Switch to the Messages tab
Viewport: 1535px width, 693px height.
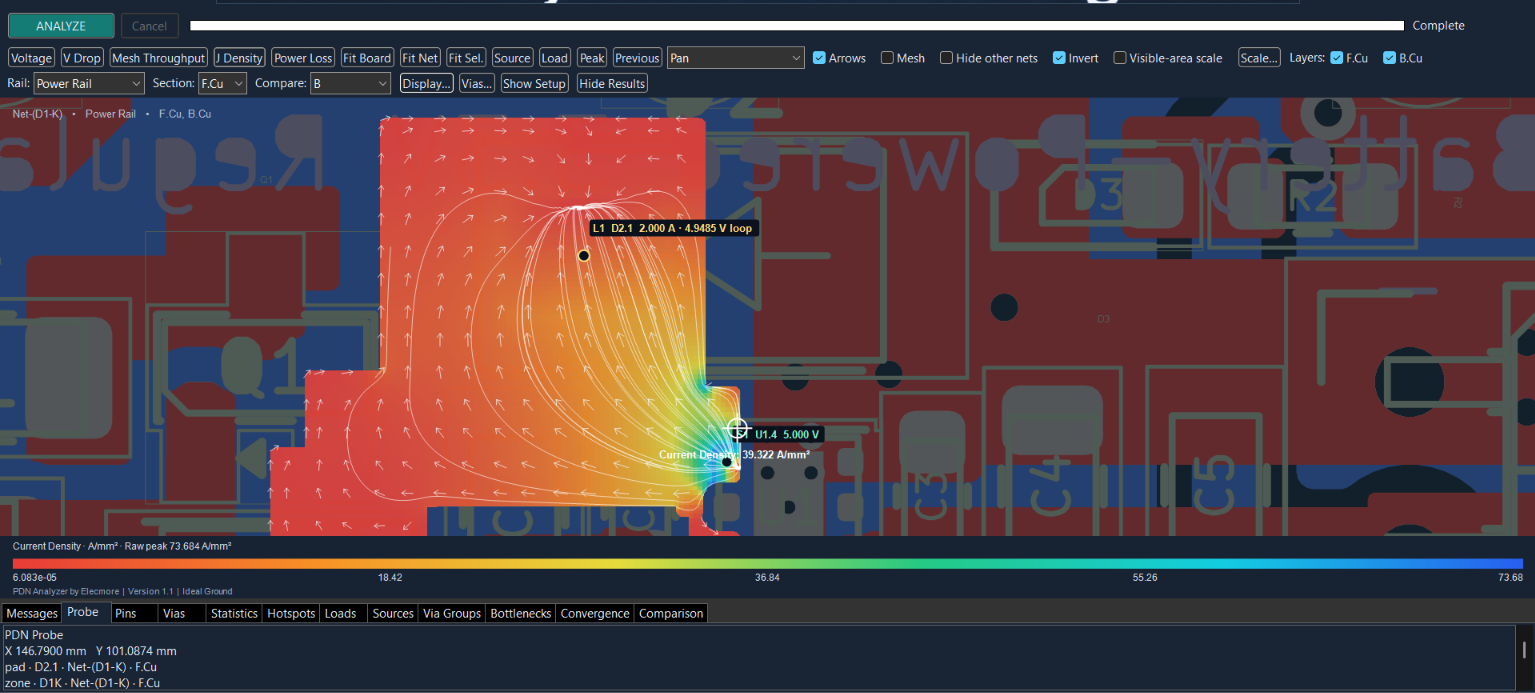pyautogui.click(x=32, y=613)
